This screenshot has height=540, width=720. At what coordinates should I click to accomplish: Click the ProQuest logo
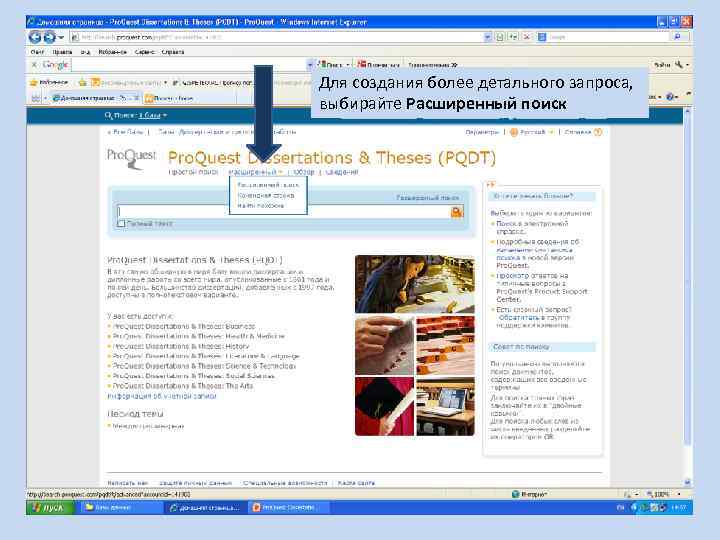coord(132,159)
